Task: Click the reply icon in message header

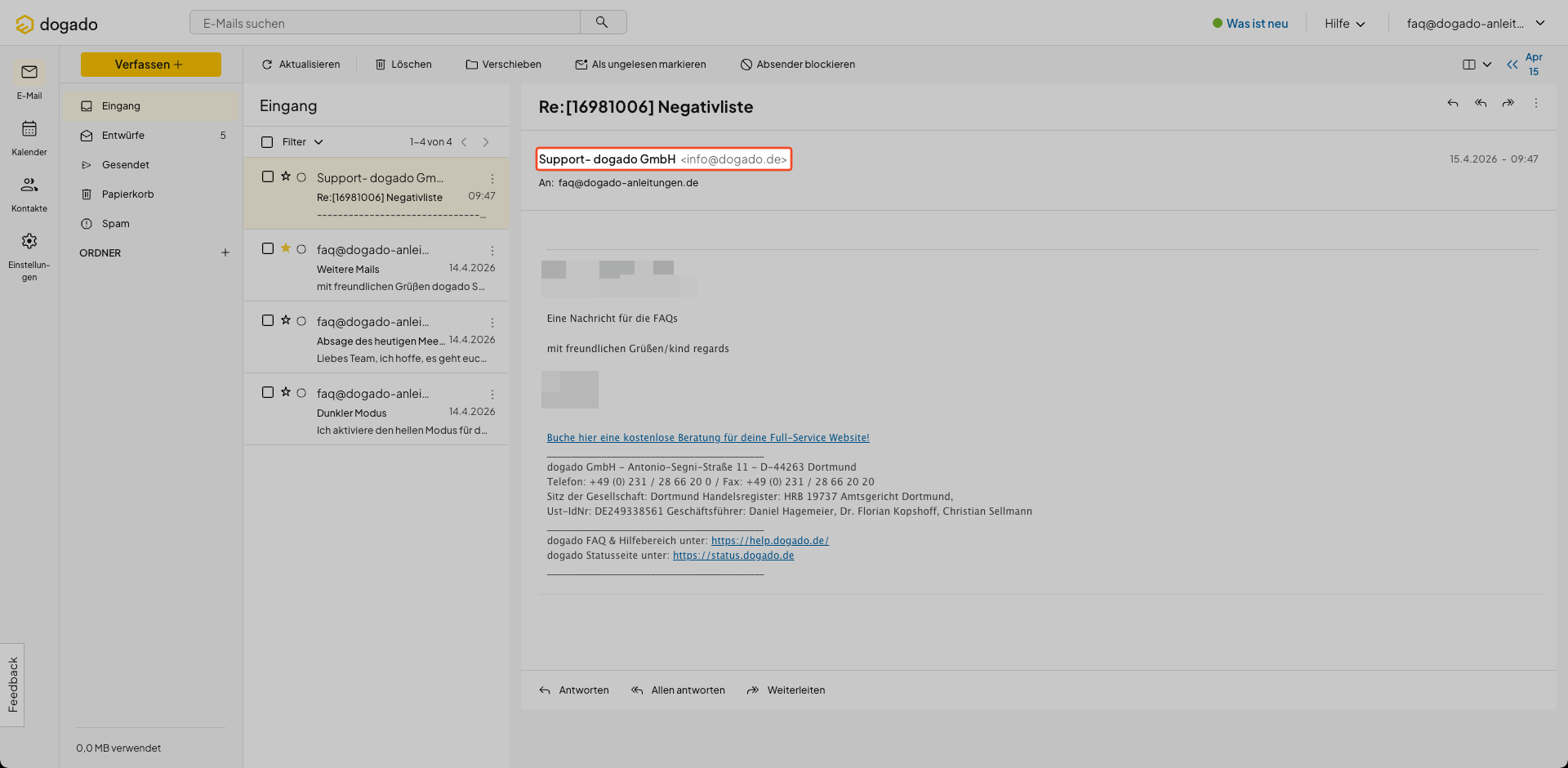Action: click(1453, 103)
